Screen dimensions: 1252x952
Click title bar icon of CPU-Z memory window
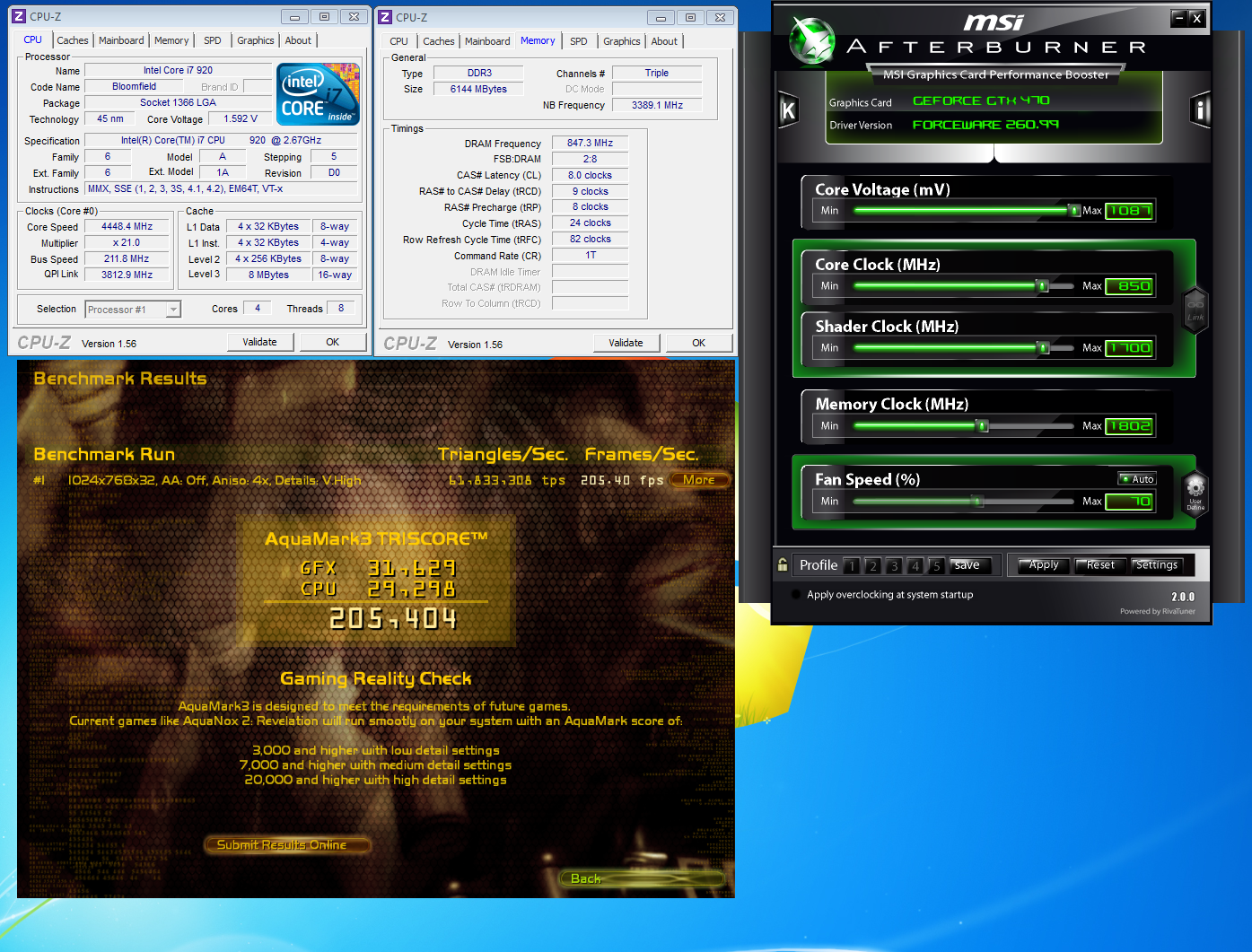tap(385, 17)
